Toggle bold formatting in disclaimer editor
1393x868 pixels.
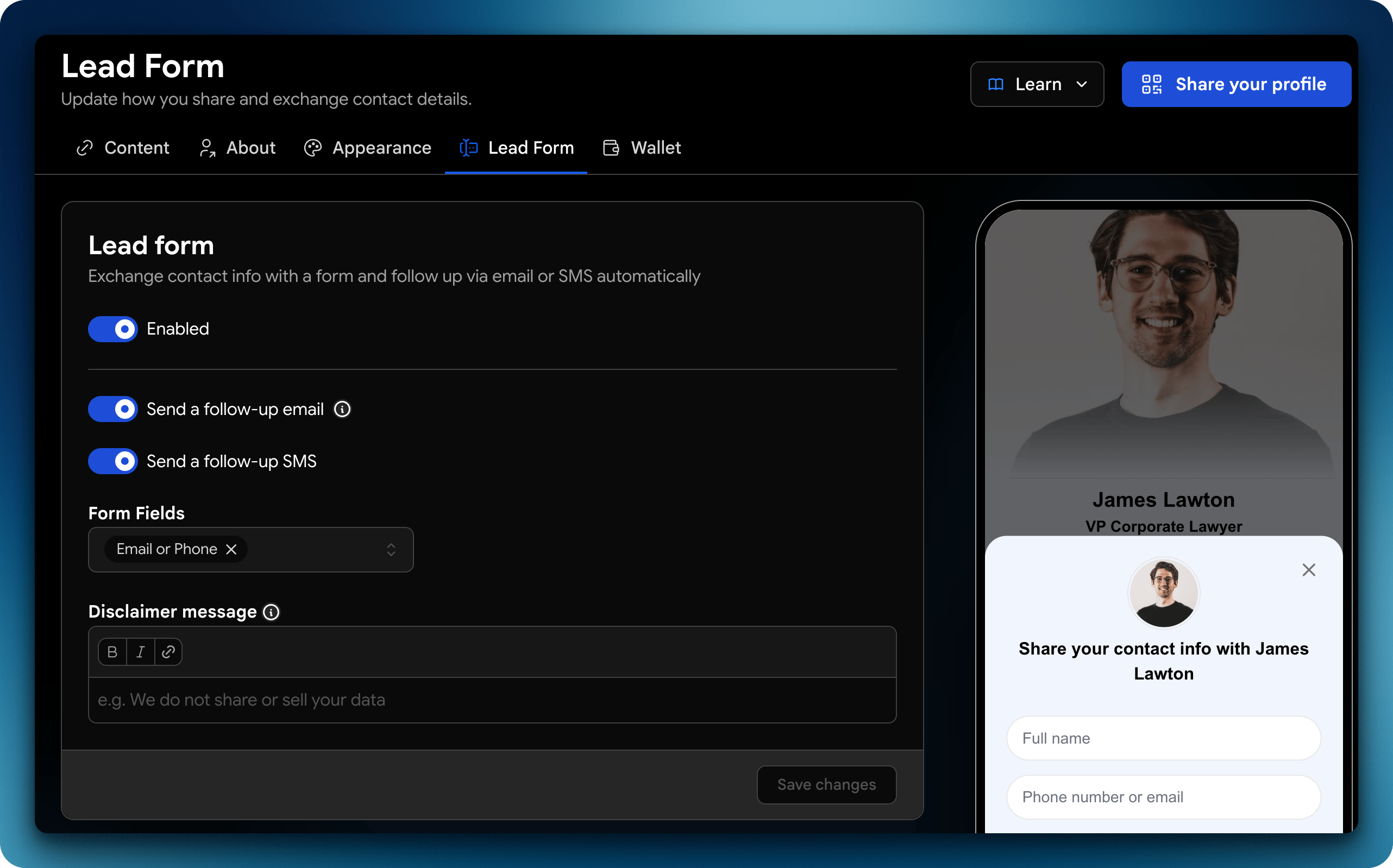click(112, 652)
